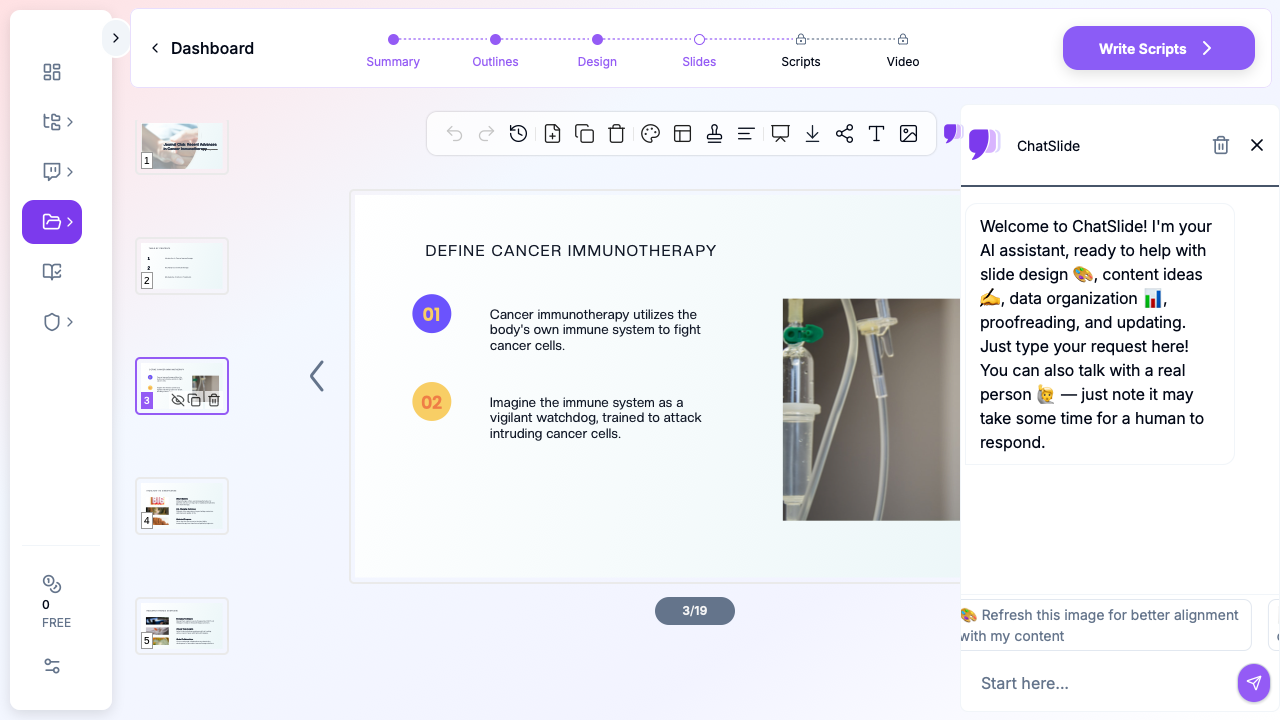Go to the Scripts stage in the progress bar
This screenshot has height=720, width=1280.
pyautogui.click(x=800, y=61)
